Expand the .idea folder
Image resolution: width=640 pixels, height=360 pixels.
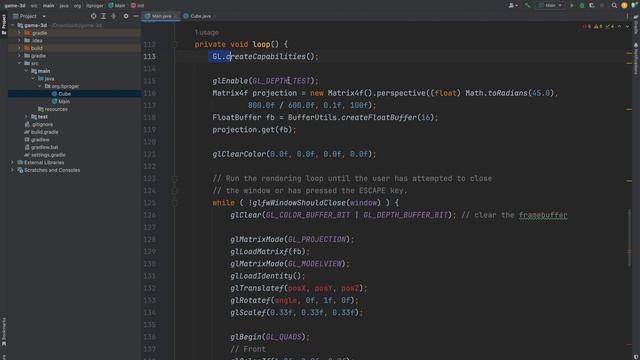point(19,40)
